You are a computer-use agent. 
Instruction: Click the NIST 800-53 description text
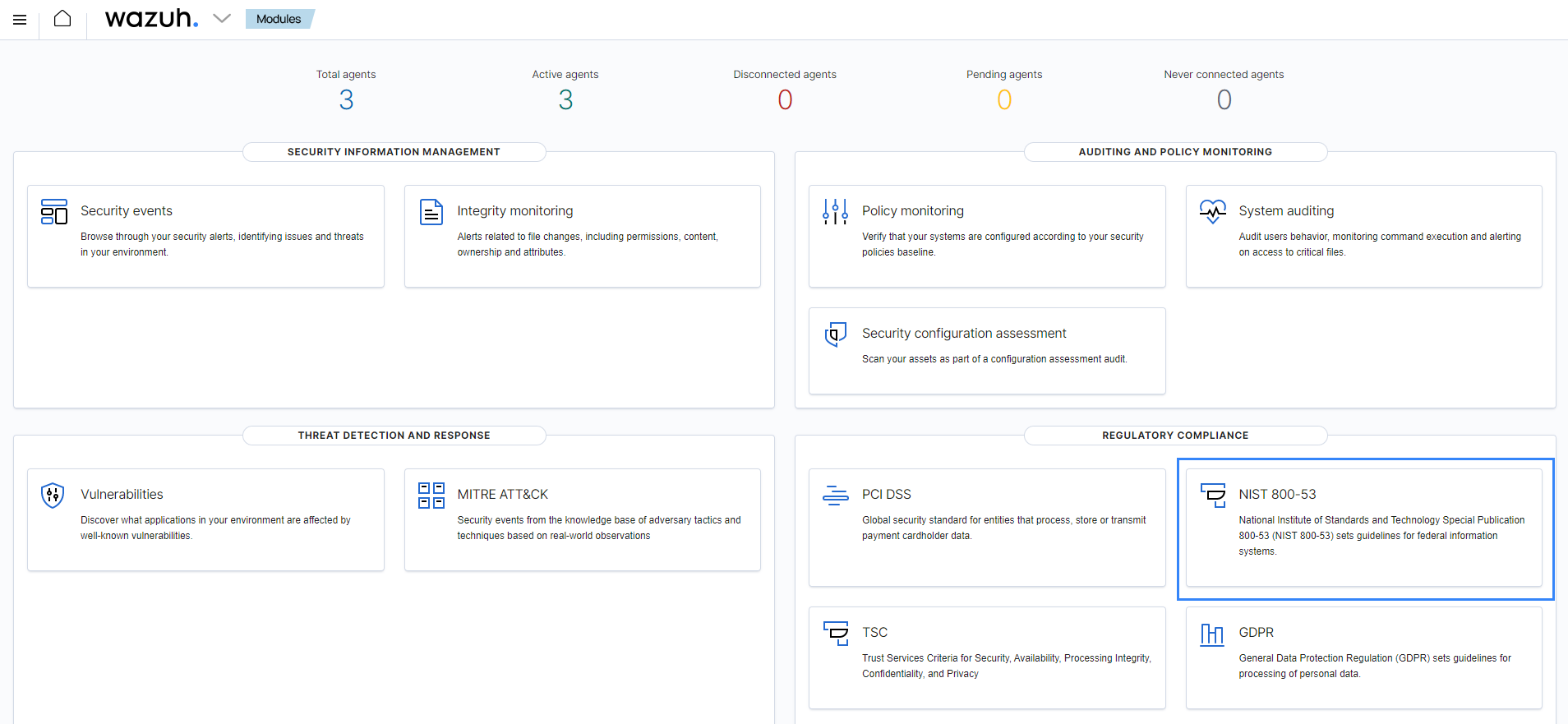coord(1381,536)
